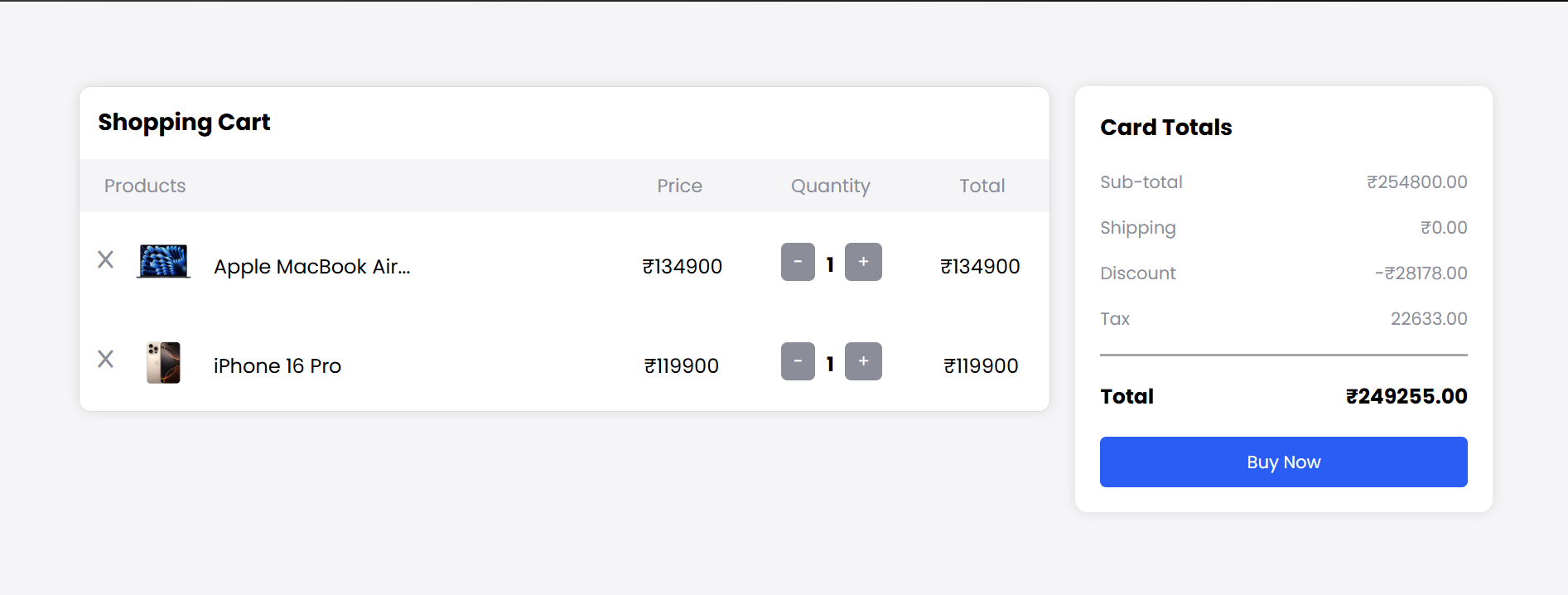The width and height of the screenshot is (1568, 595).
Task: Remove iPhone 16 Pro from cart
Action: click(105, 359)
